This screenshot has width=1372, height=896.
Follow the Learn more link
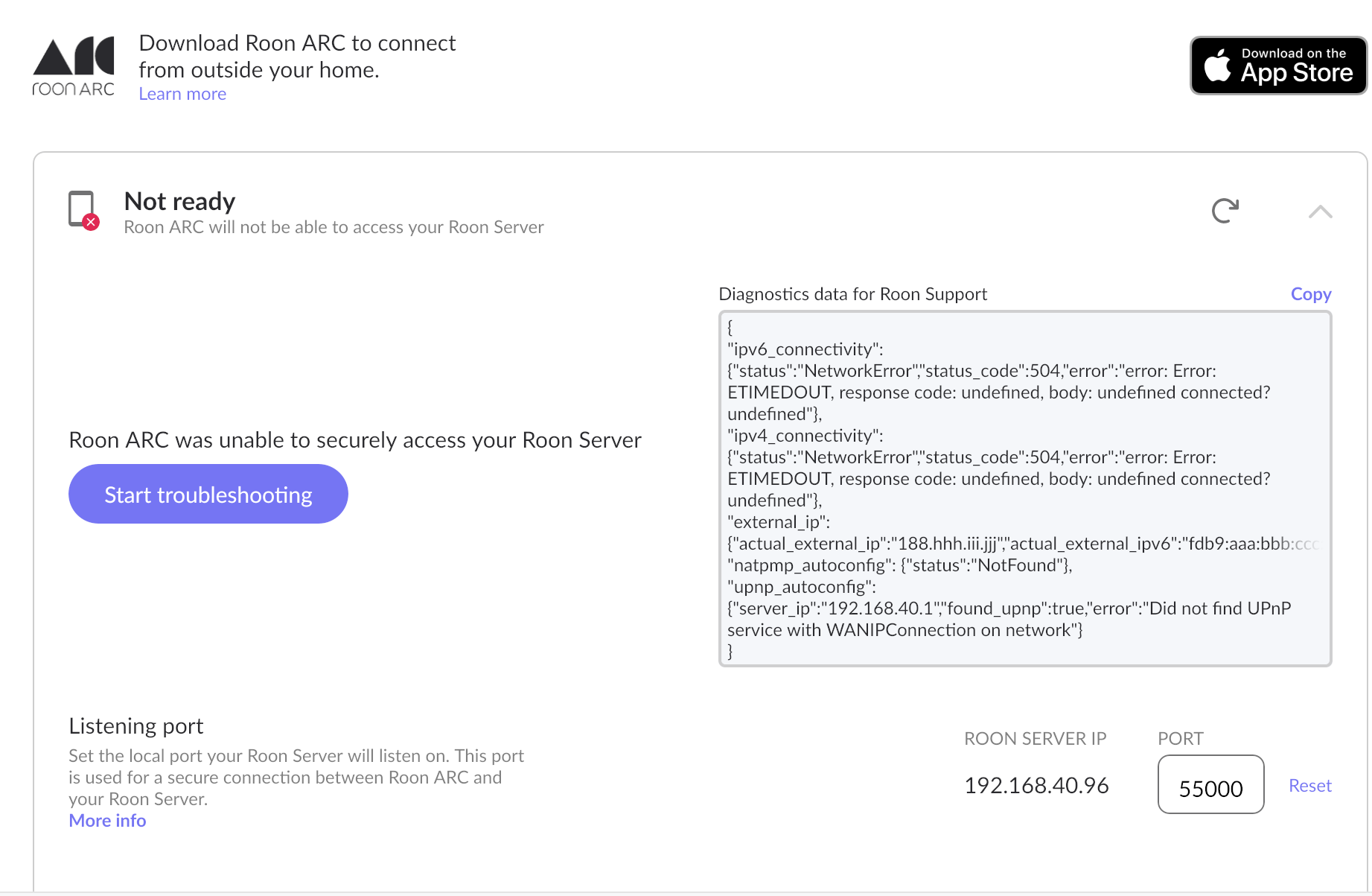[182, 94]
